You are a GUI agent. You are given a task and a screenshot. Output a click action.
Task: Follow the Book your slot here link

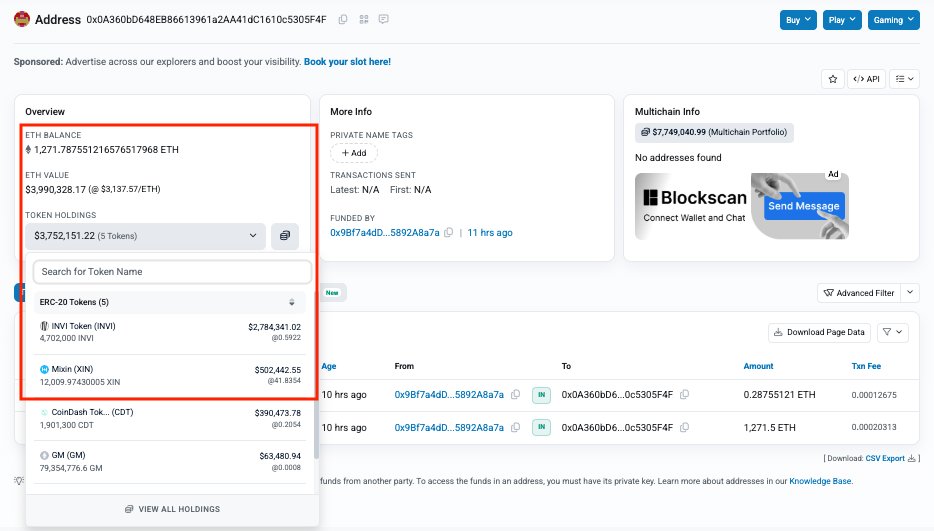coord(347,61)
